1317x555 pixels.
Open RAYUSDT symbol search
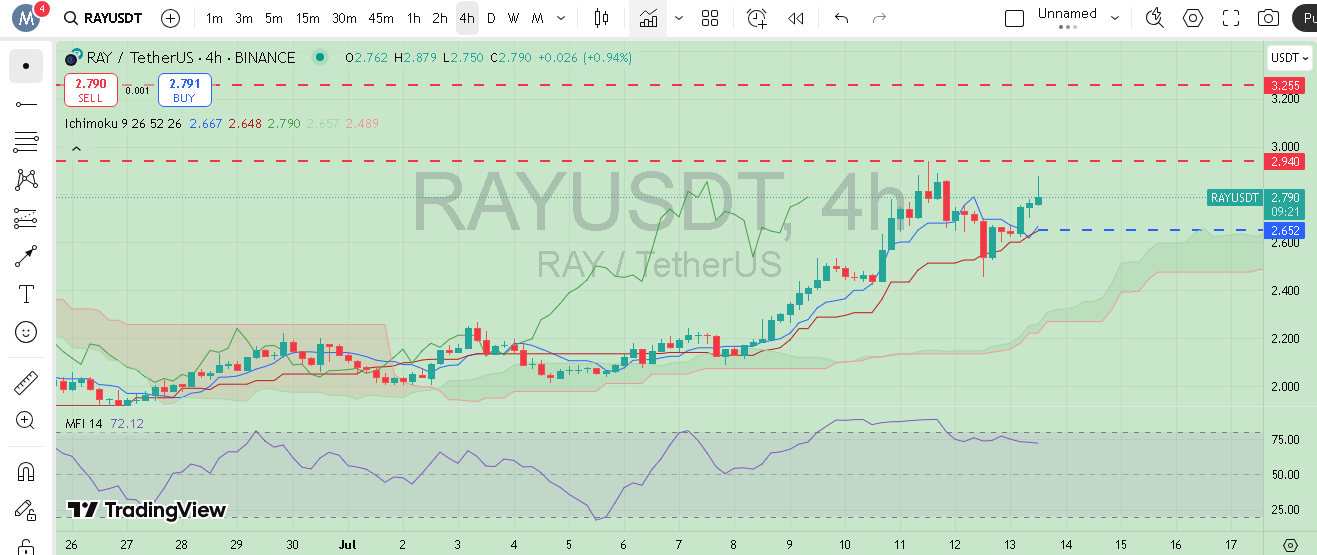click(101, 18)
